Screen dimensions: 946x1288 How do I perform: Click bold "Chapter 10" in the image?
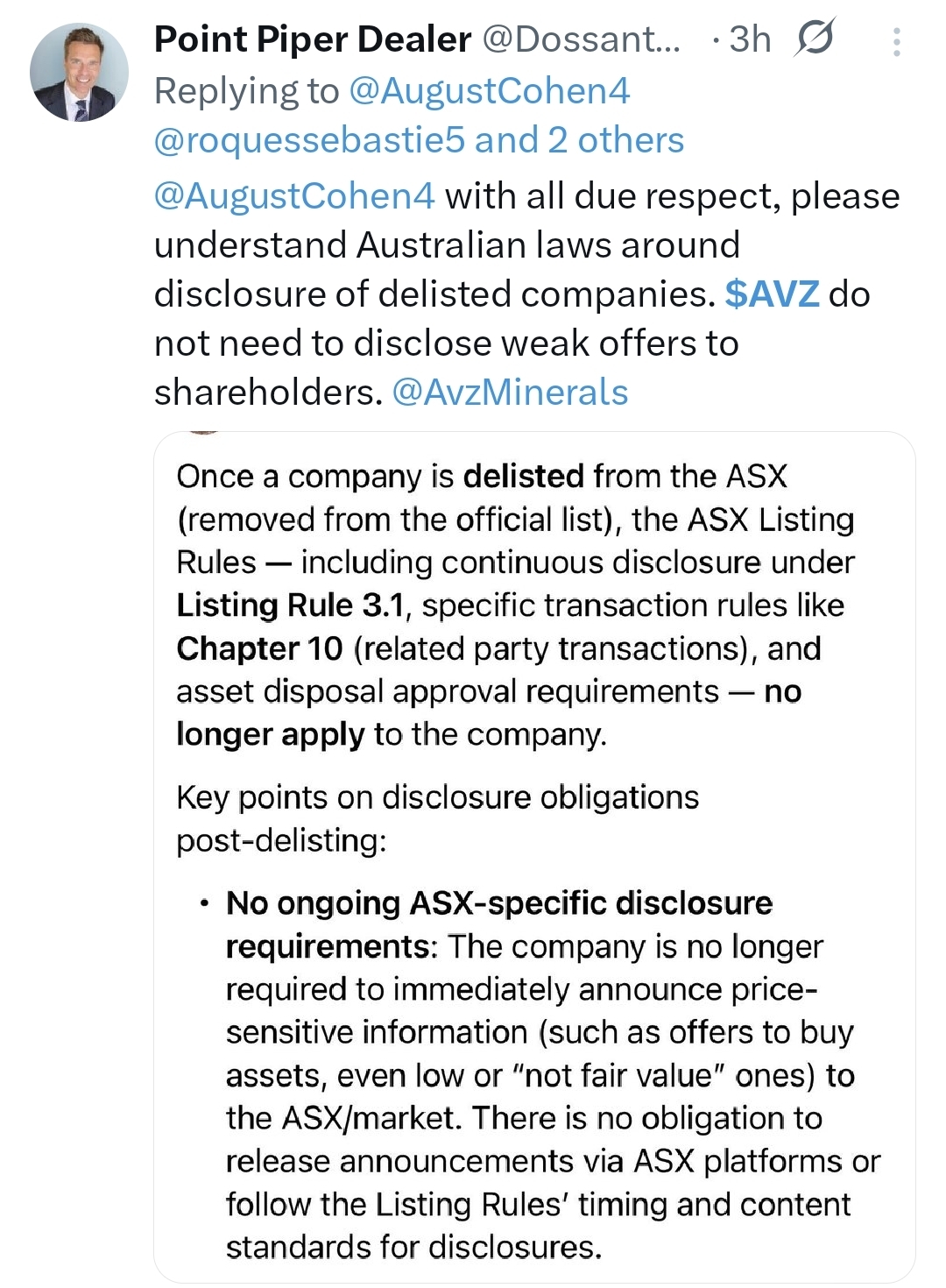coord(259,648)
